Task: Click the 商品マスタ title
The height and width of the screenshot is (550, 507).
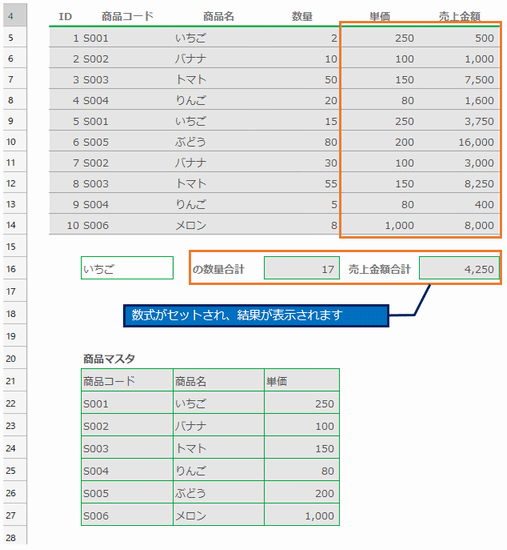Action: (109, 358)
